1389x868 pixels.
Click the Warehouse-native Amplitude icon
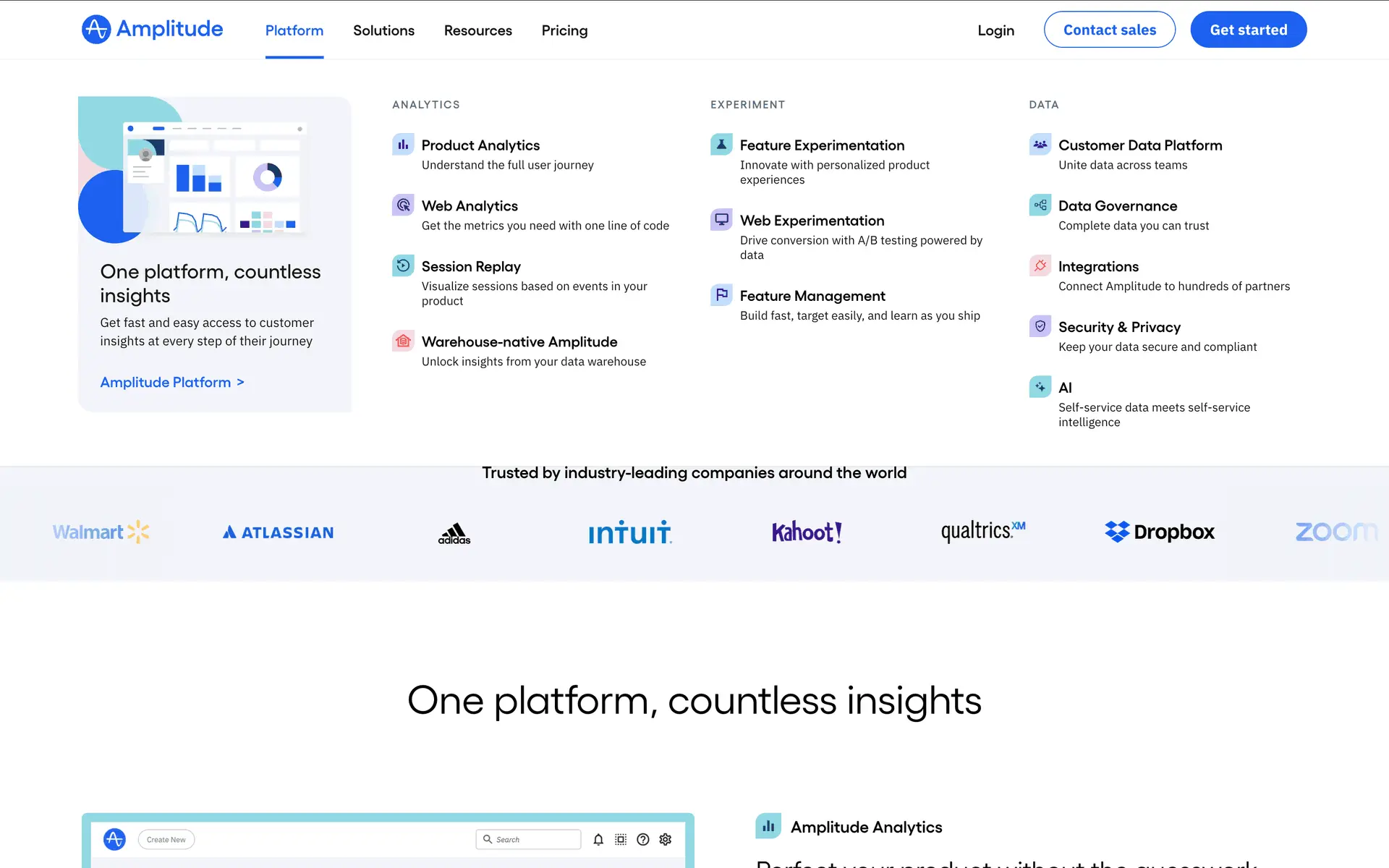(x=403, y=341)
